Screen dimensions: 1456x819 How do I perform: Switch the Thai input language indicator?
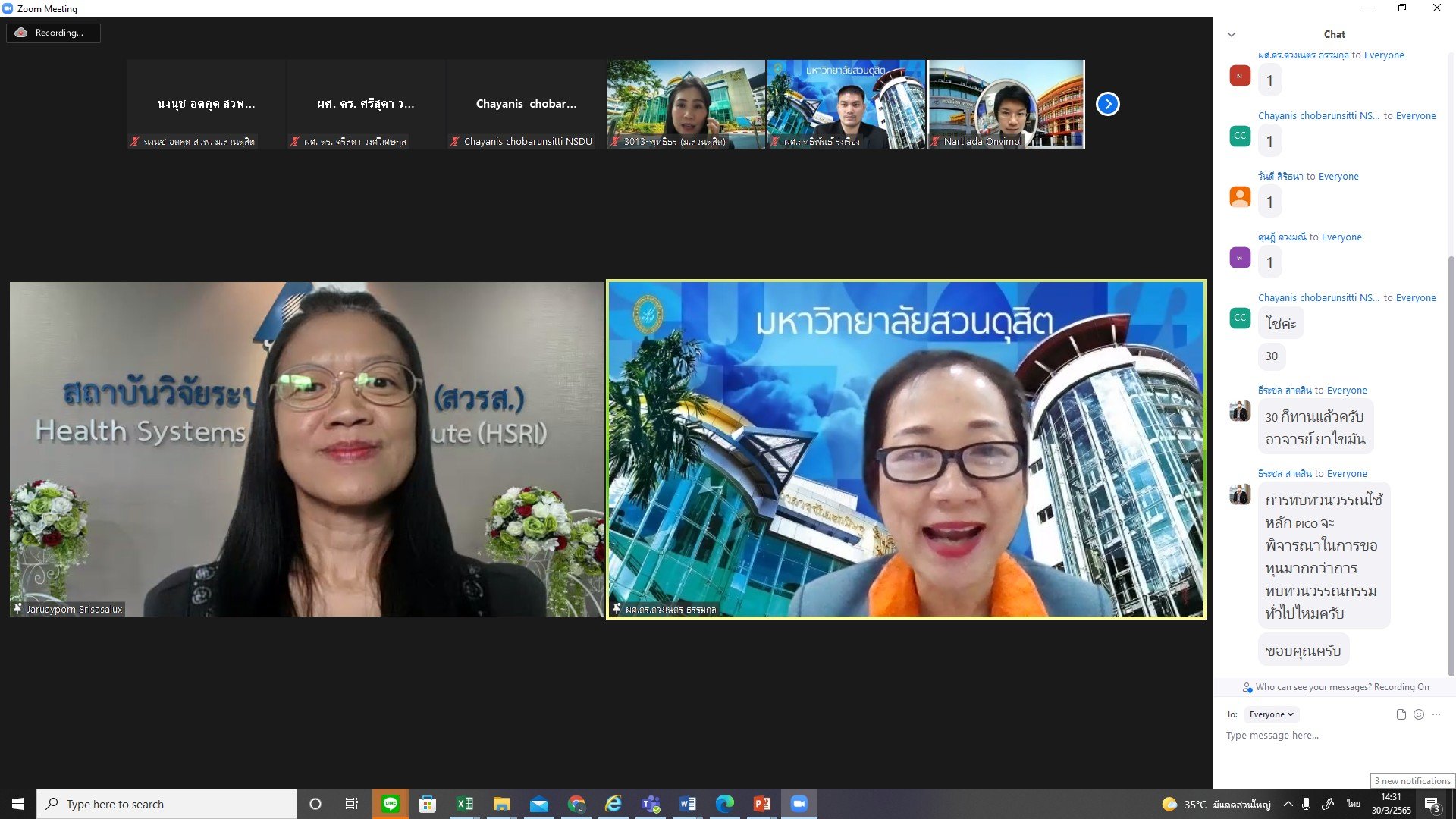(1353, 804)
